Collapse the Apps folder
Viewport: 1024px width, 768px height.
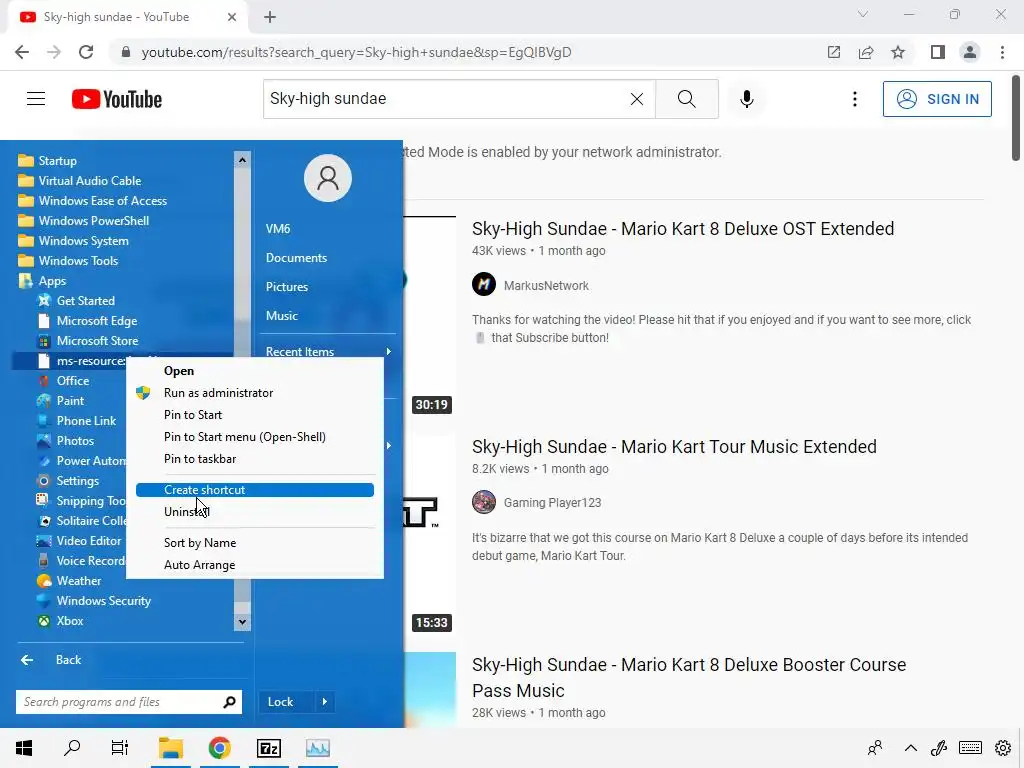(52, 281)
